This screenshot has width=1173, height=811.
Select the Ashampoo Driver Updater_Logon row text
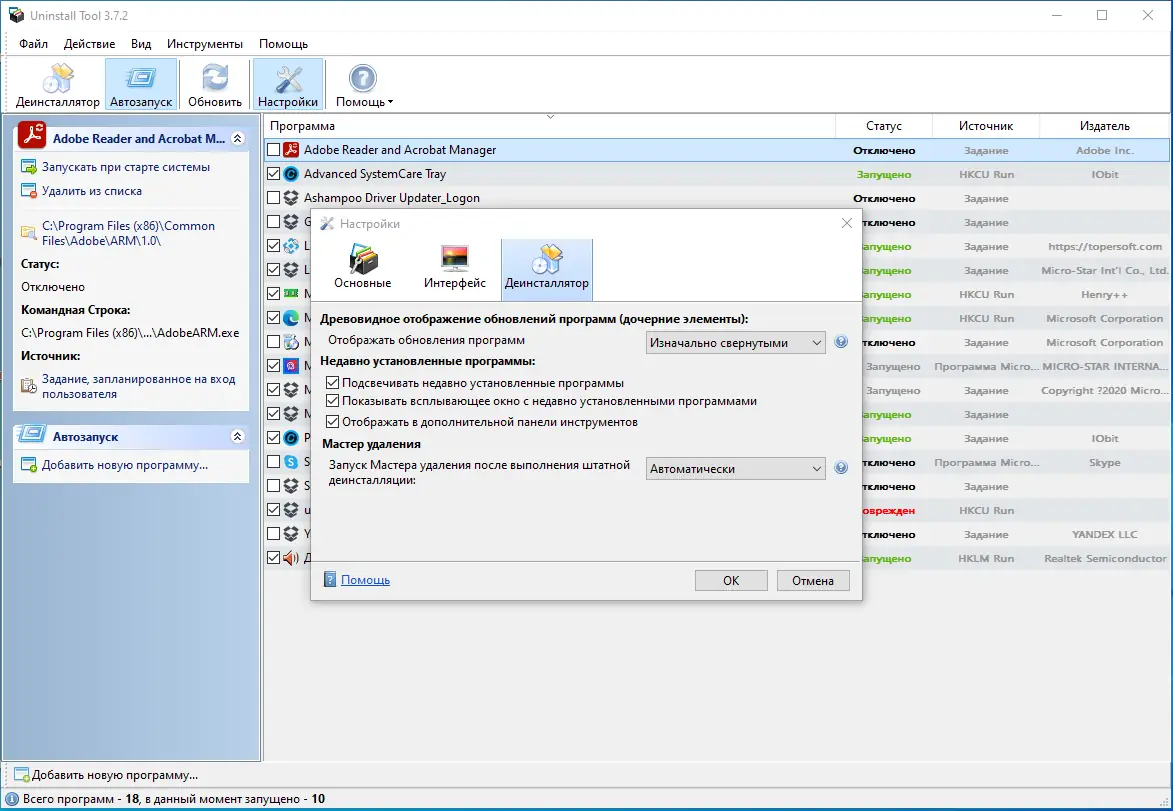pos(391,198)
